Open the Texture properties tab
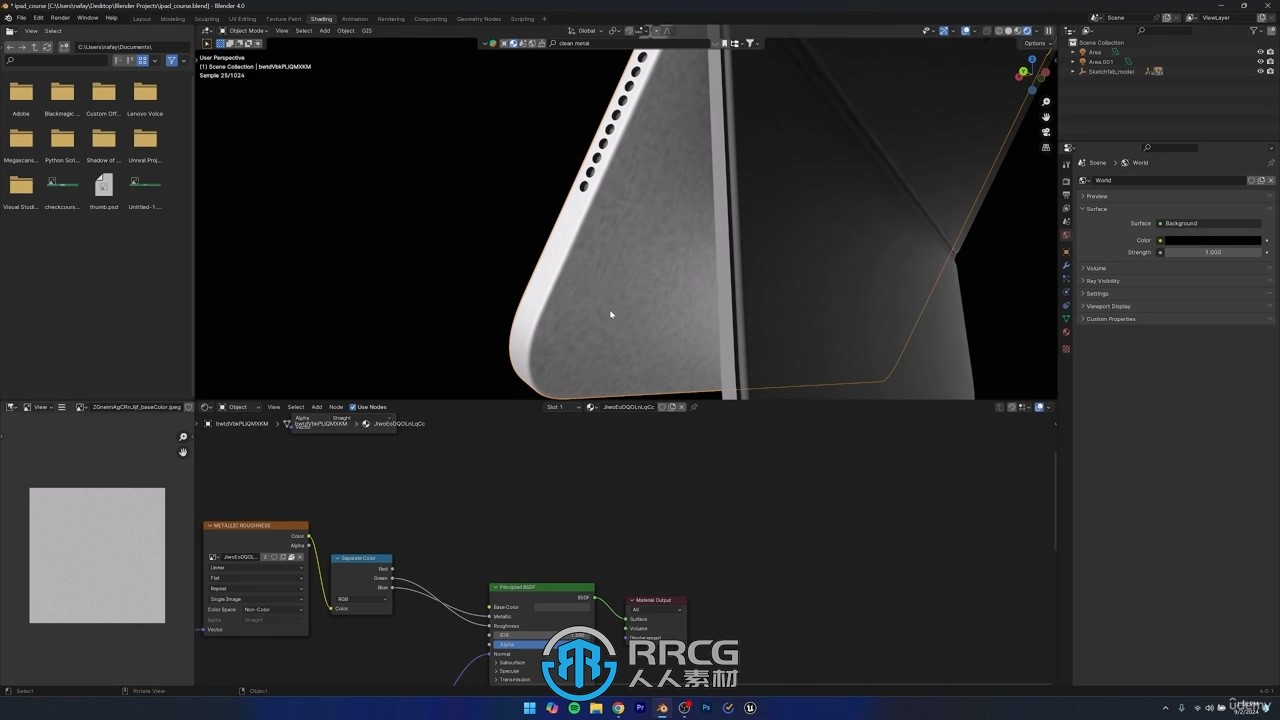 [x=1066, y=349]
